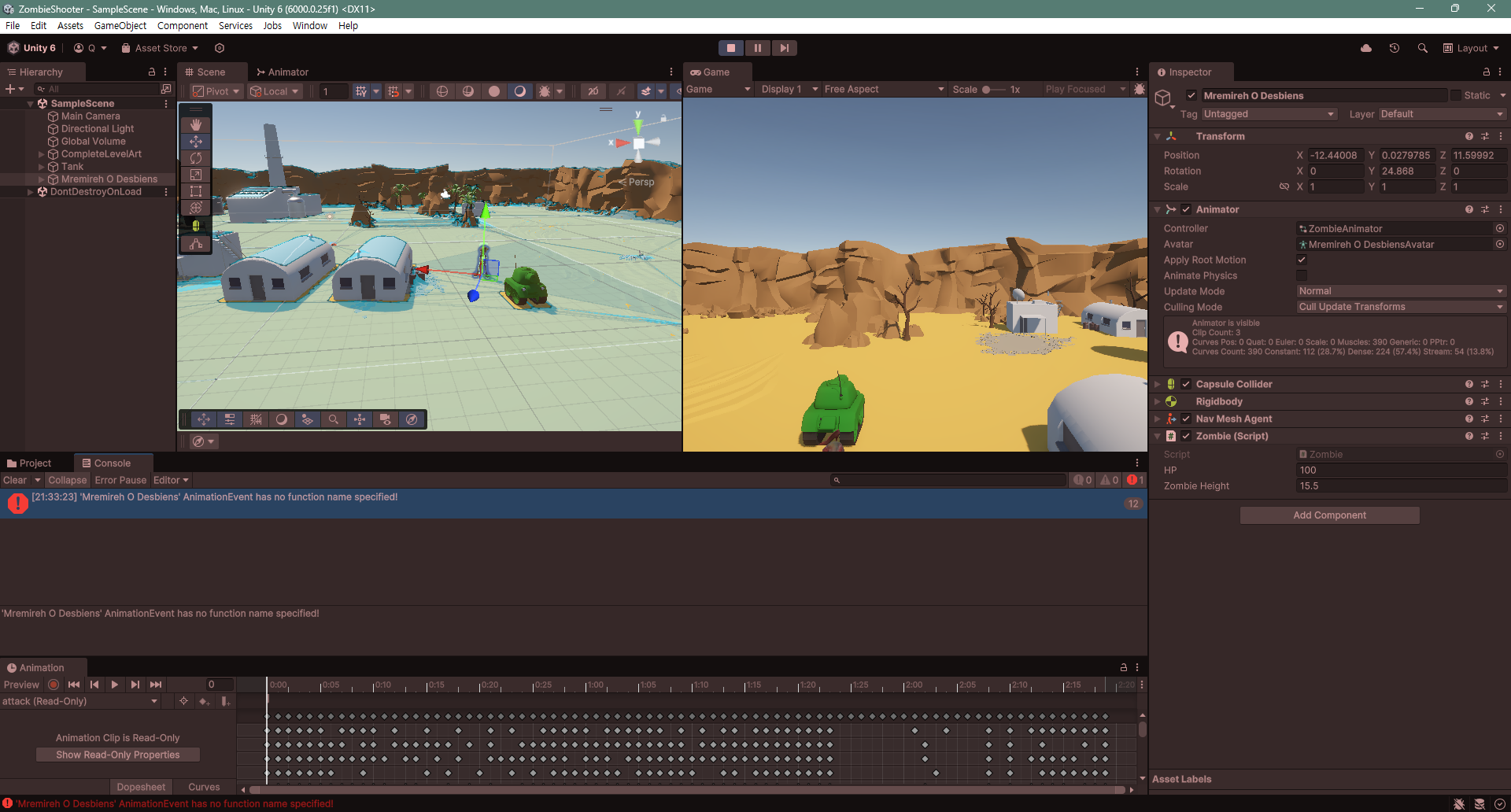Check Animate Physics

click(x=1302, y=275)
